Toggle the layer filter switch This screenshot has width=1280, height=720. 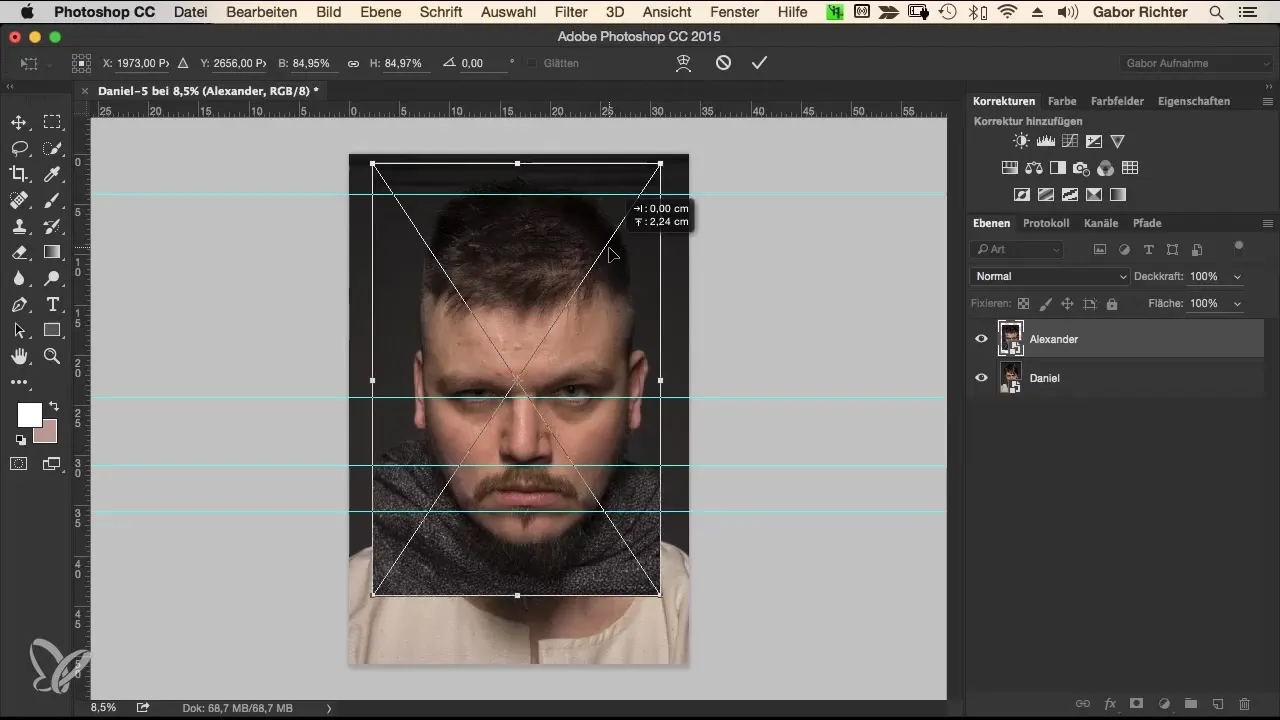(x=1239, y=246)
